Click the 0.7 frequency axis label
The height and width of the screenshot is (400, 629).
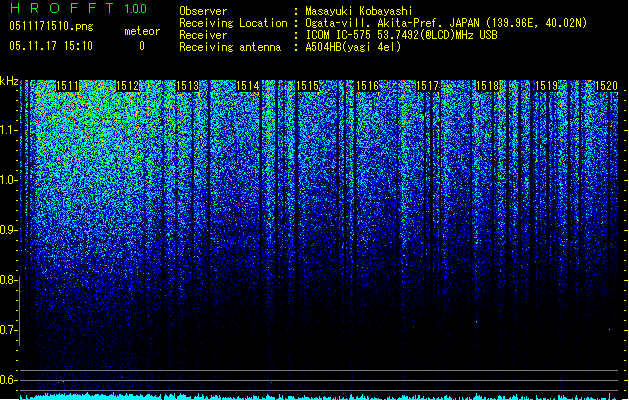tap(8, 330)
